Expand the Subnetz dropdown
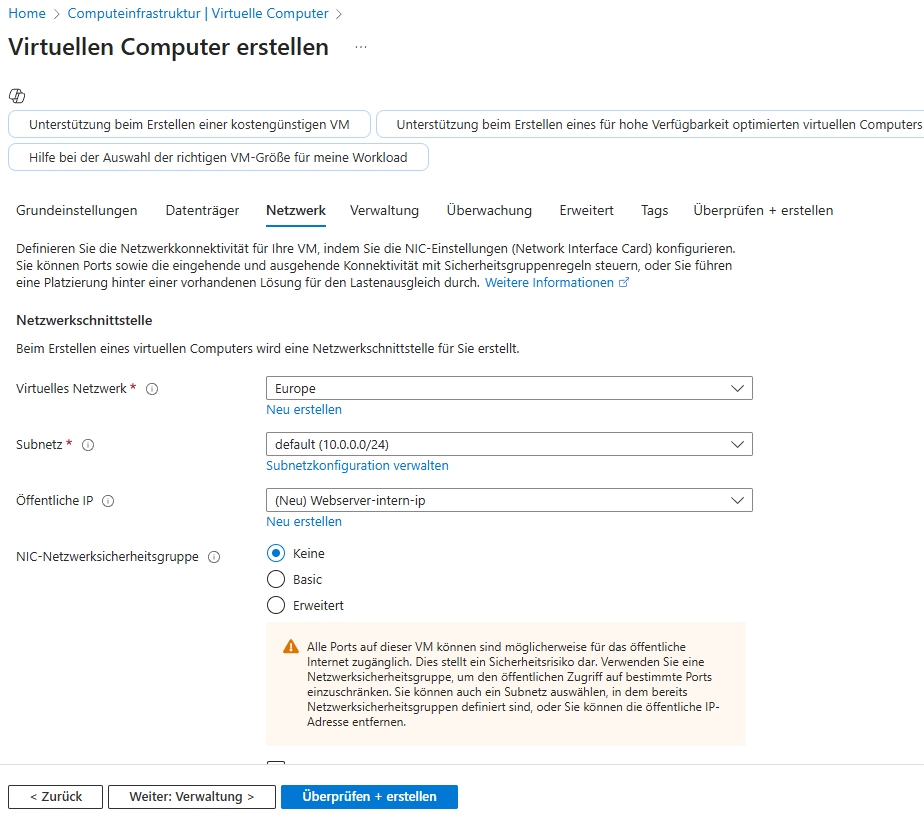The width and height of the screenshot is (924, 833). [509, 444]
